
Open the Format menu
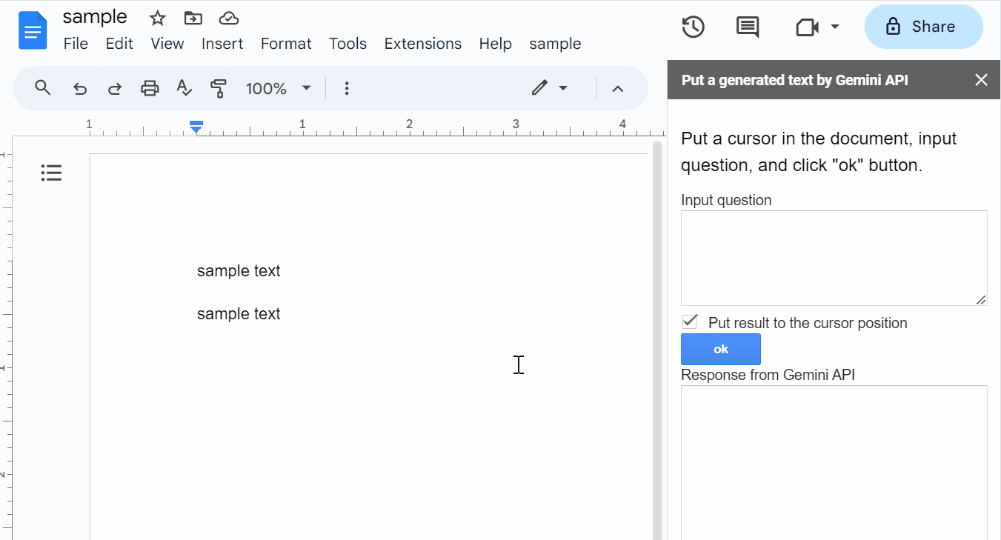tap(286, 43)
